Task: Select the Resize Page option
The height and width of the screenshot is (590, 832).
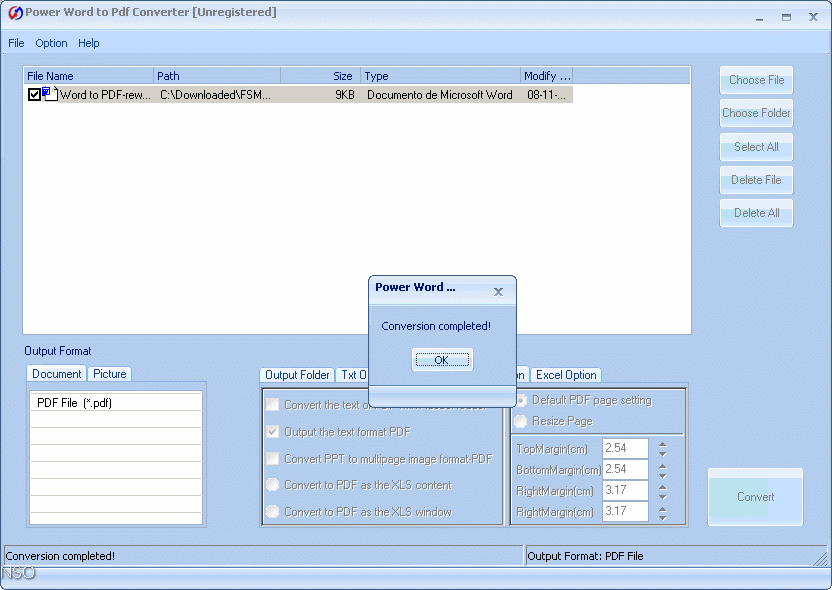Action: 522,419
